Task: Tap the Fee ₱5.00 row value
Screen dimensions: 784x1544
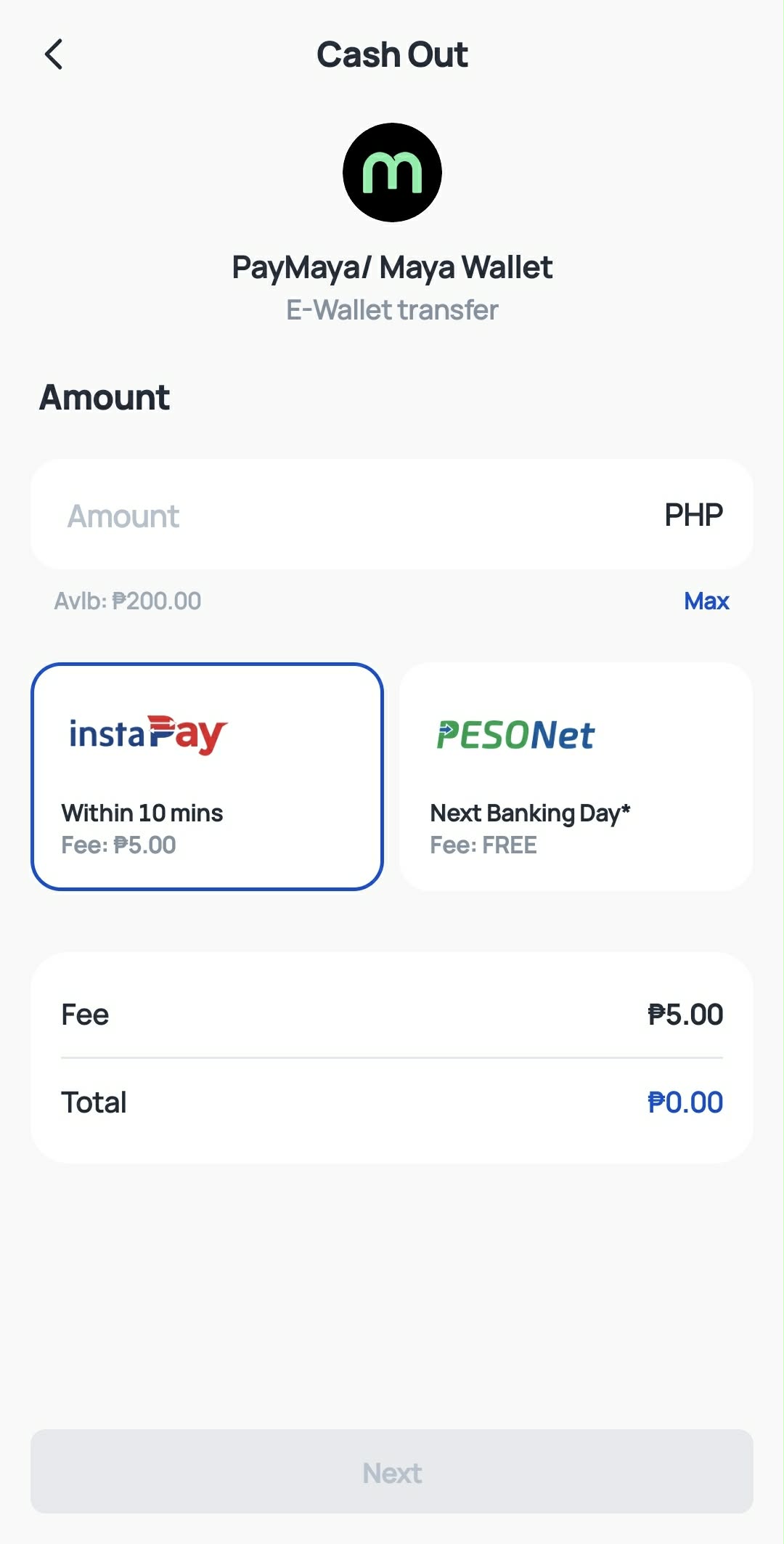Action: [x=685, y=1015]
